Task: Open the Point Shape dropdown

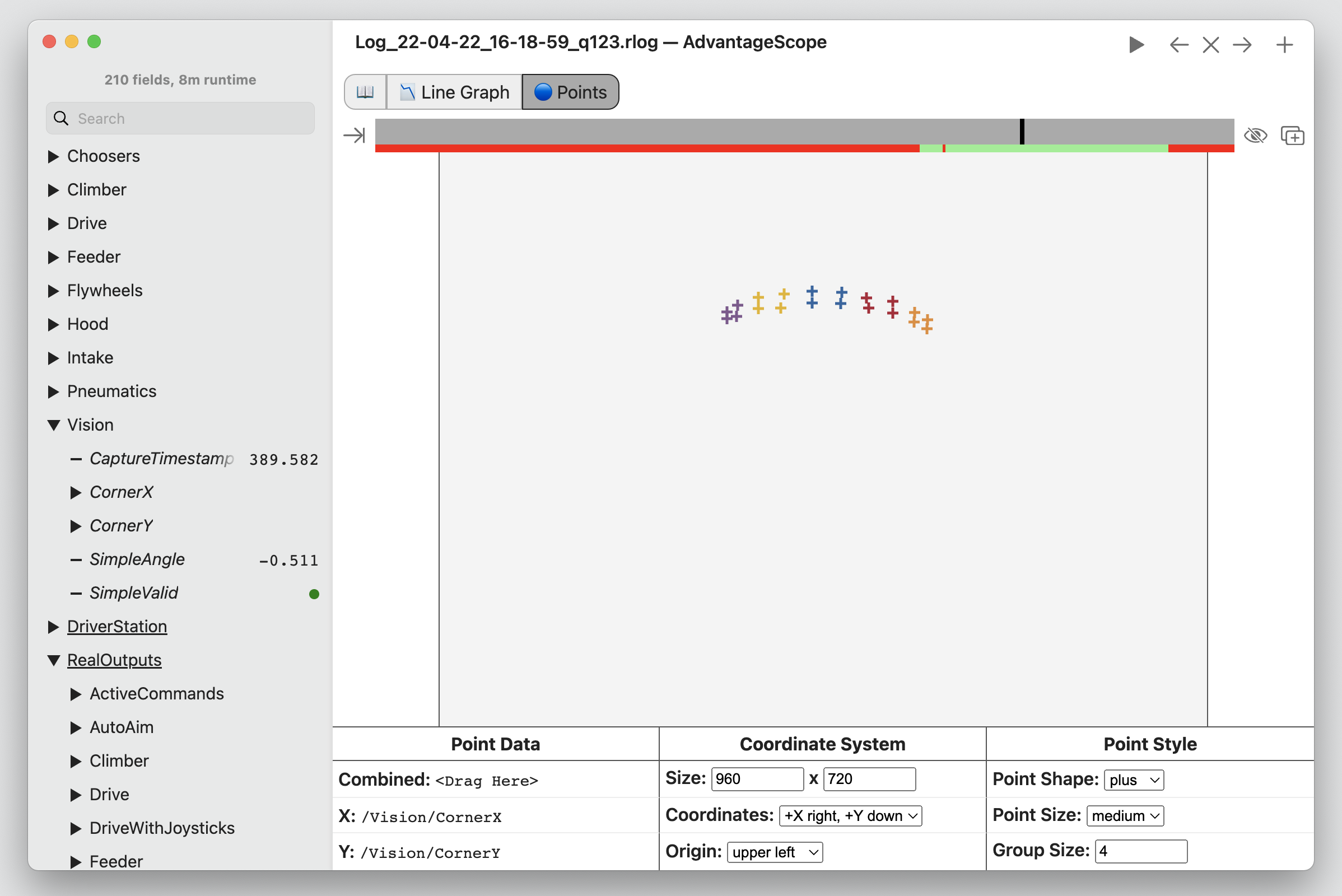Action: pyautogui.click(x=1134, y=780)
